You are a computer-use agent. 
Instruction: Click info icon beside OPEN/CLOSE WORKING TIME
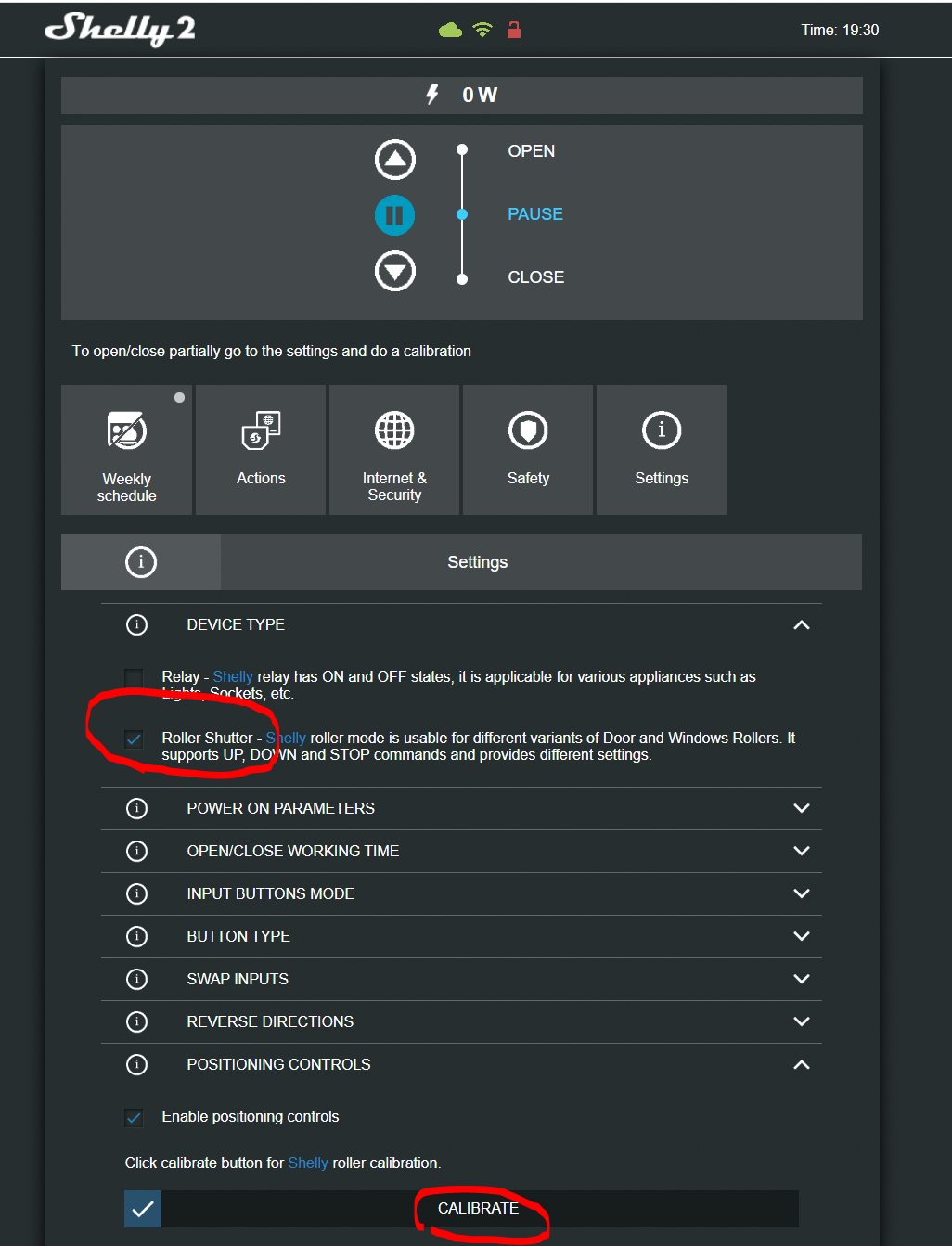click(136, 851)
